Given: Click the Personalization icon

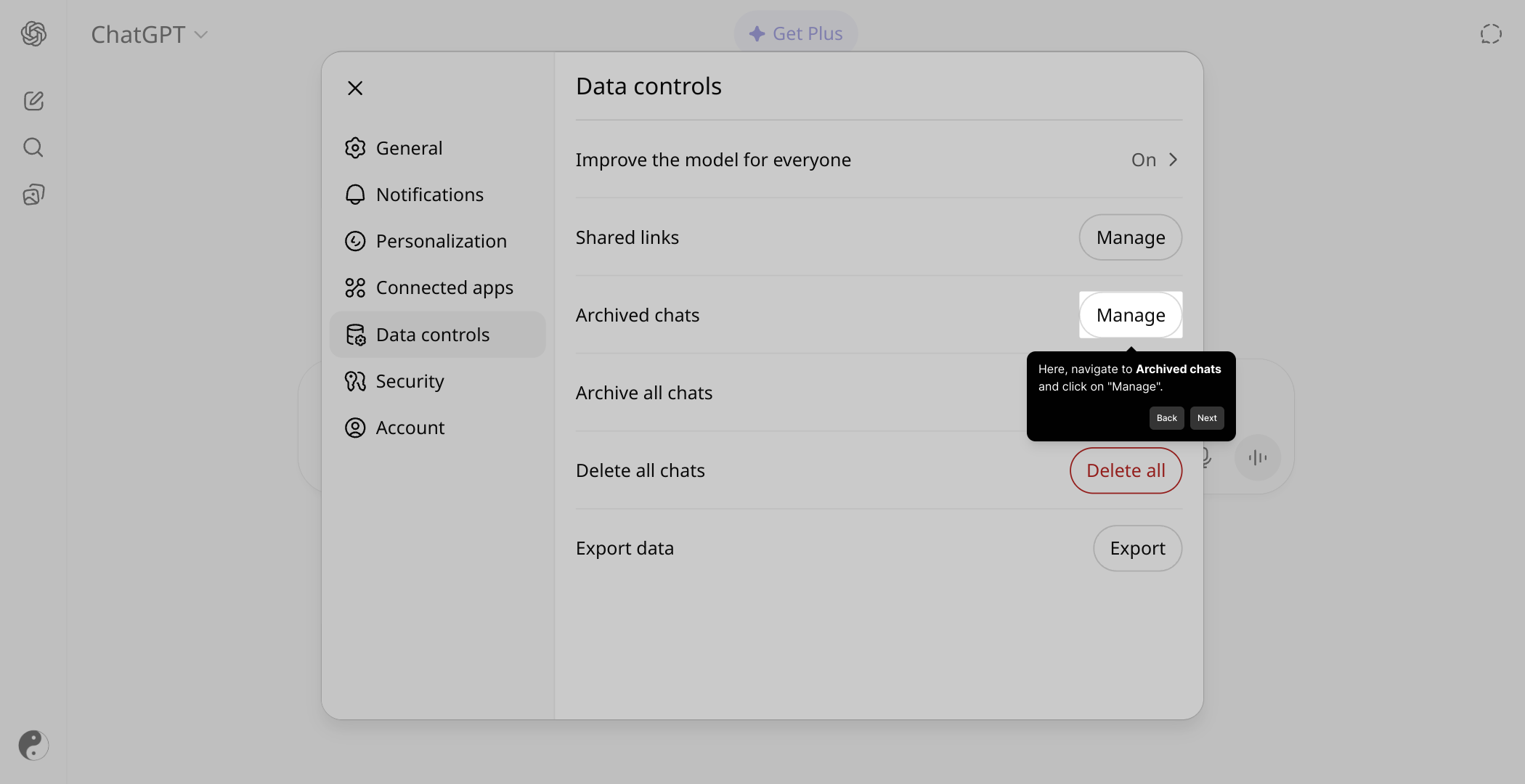Looking at the screenshot, I should point(355,241).
